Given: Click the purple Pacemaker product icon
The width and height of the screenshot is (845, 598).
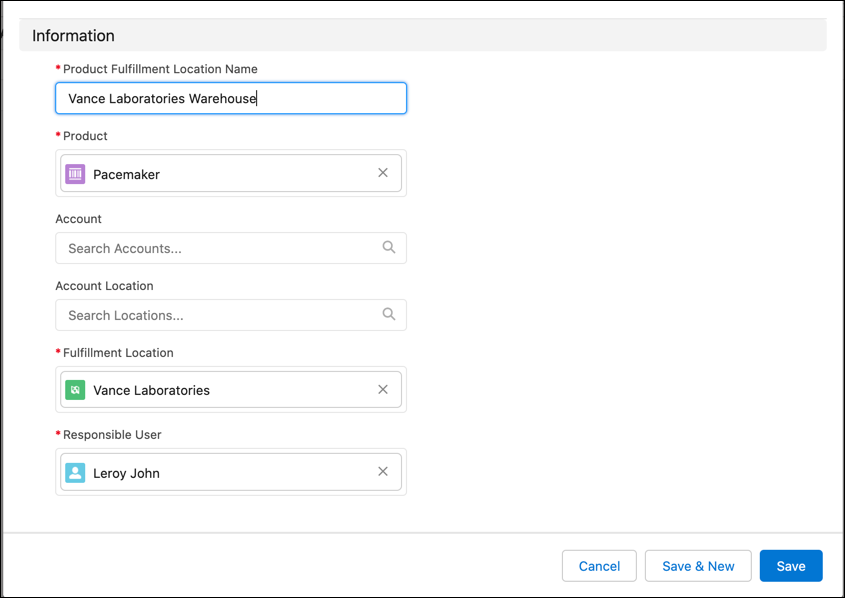Looking at the screenshot, I should click(x=75, y=174).
